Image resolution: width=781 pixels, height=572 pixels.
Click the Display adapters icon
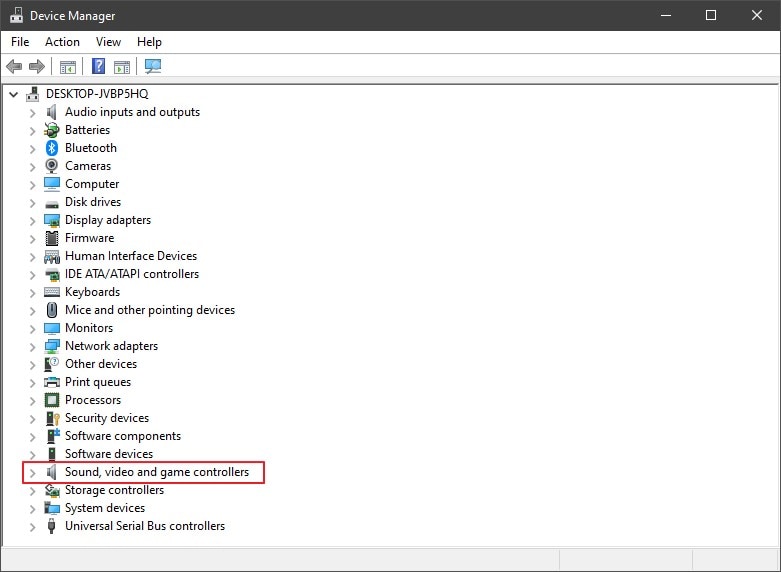(x=52, y=220)
